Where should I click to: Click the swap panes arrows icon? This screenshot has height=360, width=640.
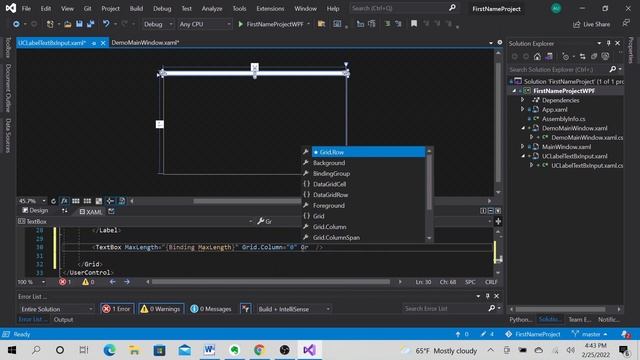(x=64, y=211)
